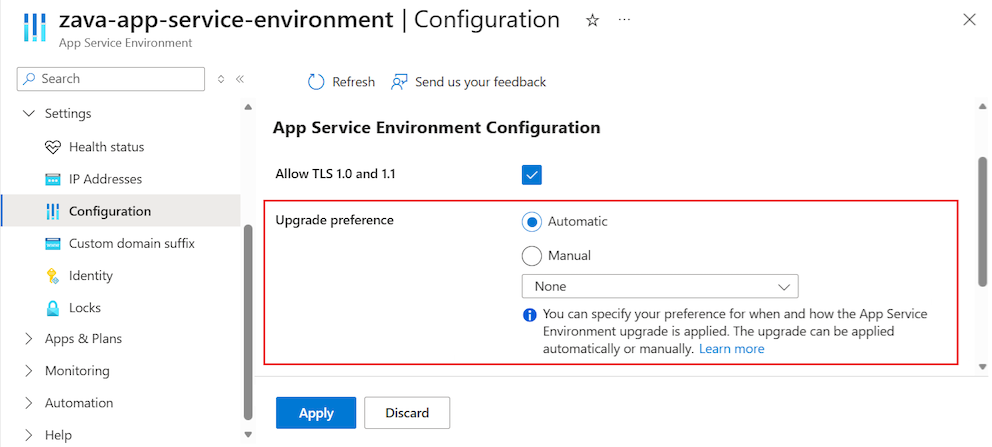This screenshot has width=992, height=447.
Task: Select the Manual upgrade preference
Action: click(532, 256)
